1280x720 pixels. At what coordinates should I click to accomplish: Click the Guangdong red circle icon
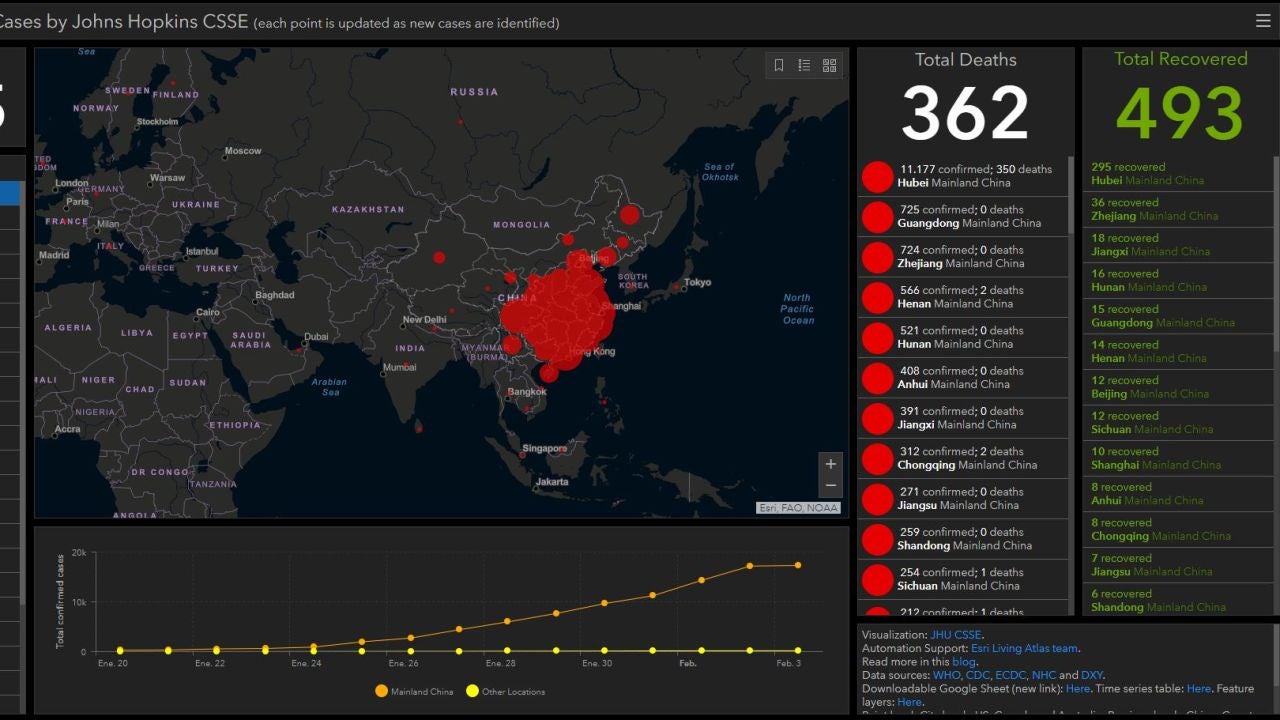tap(877, 217)
